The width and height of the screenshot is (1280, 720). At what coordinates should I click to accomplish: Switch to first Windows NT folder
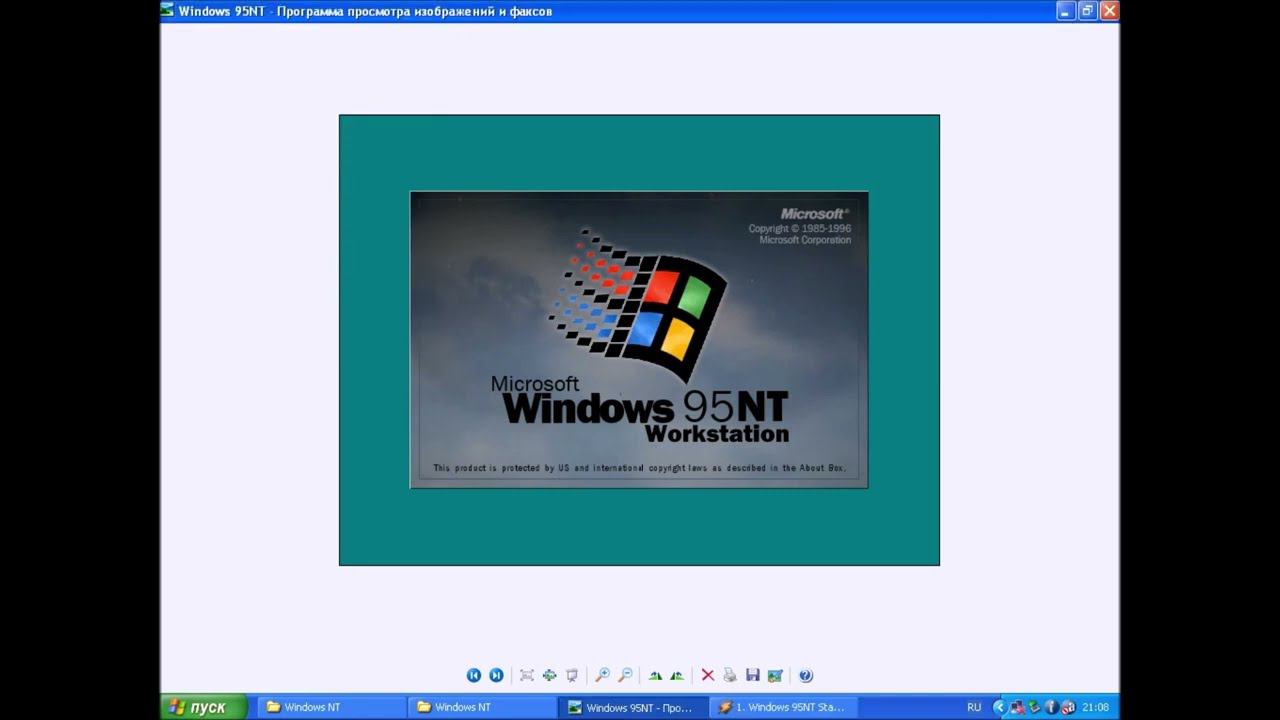331,707
